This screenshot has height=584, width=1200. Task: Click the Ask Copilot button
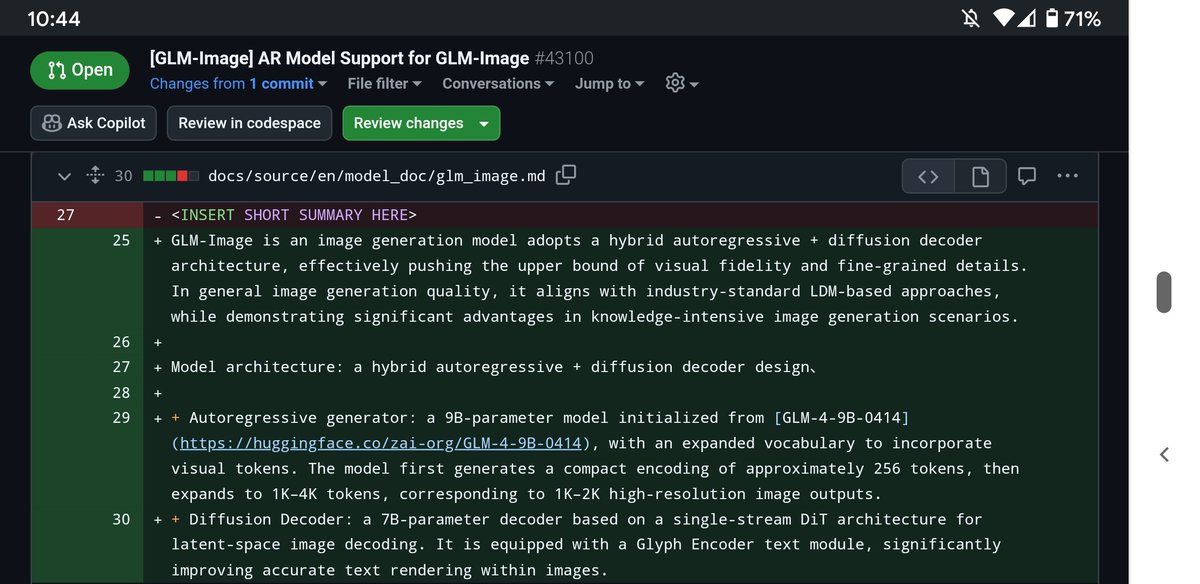94,123
